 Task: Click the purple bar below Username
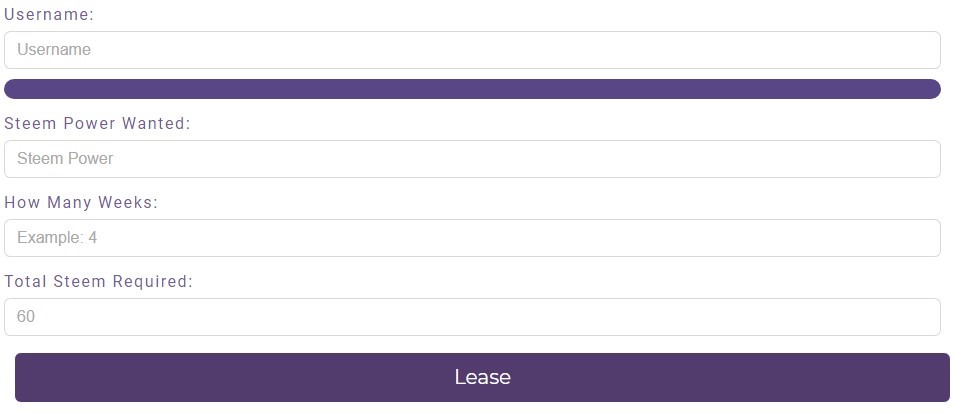click(472, 89)
